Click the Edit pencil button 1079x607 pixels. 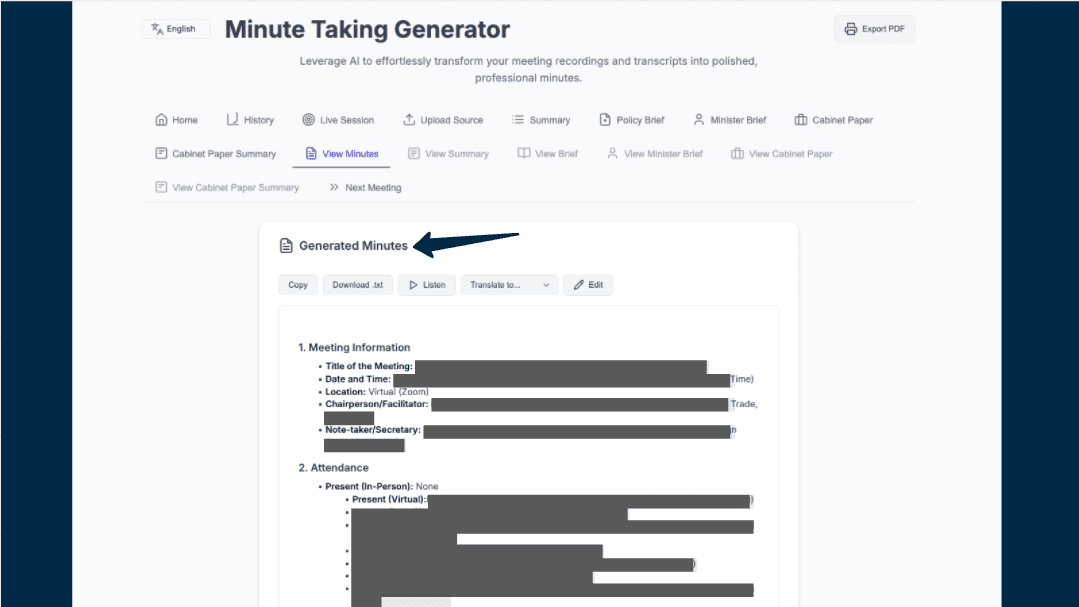tap(588, 285)
